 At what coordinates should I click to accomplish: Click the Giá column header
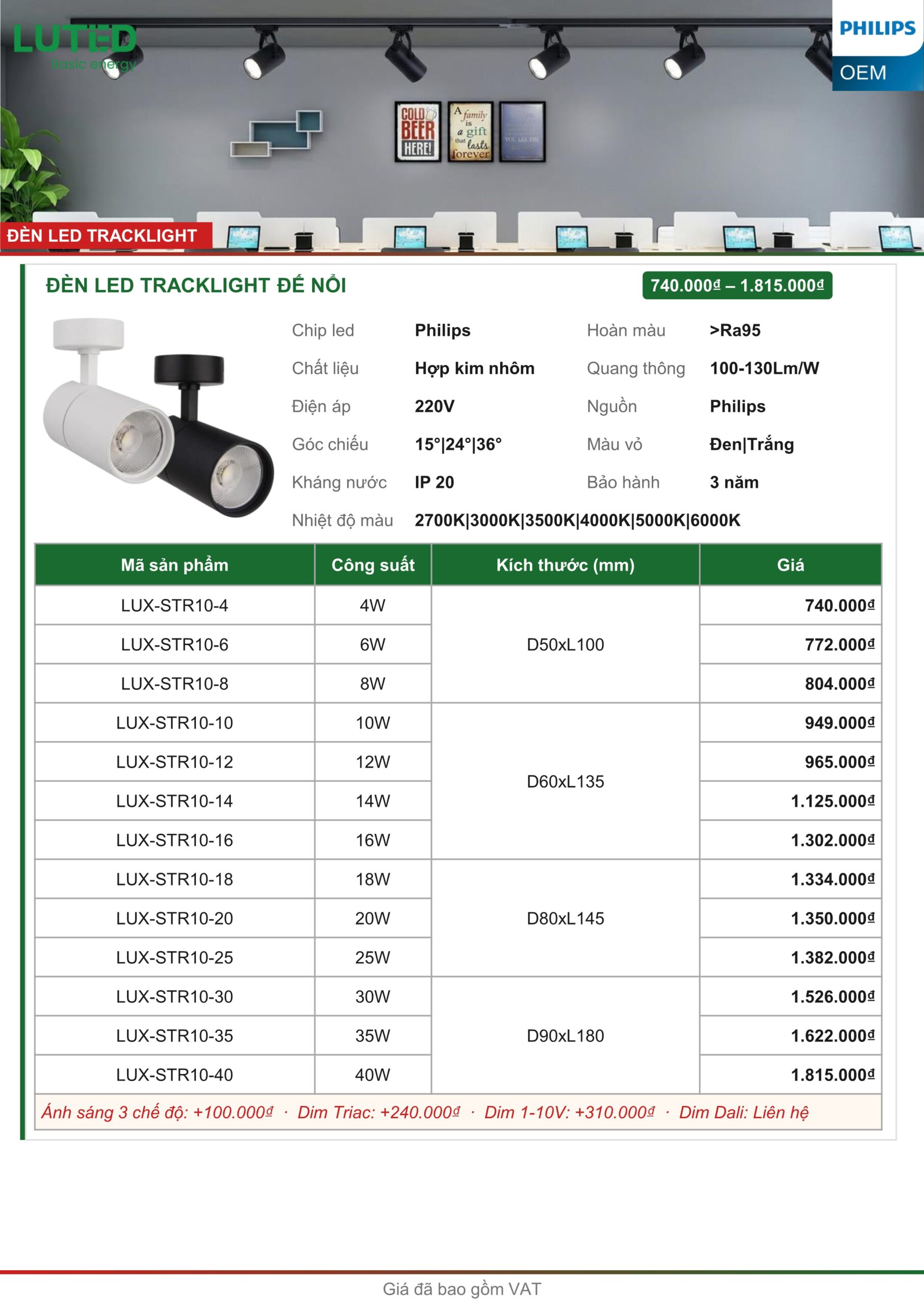(790, 565)
